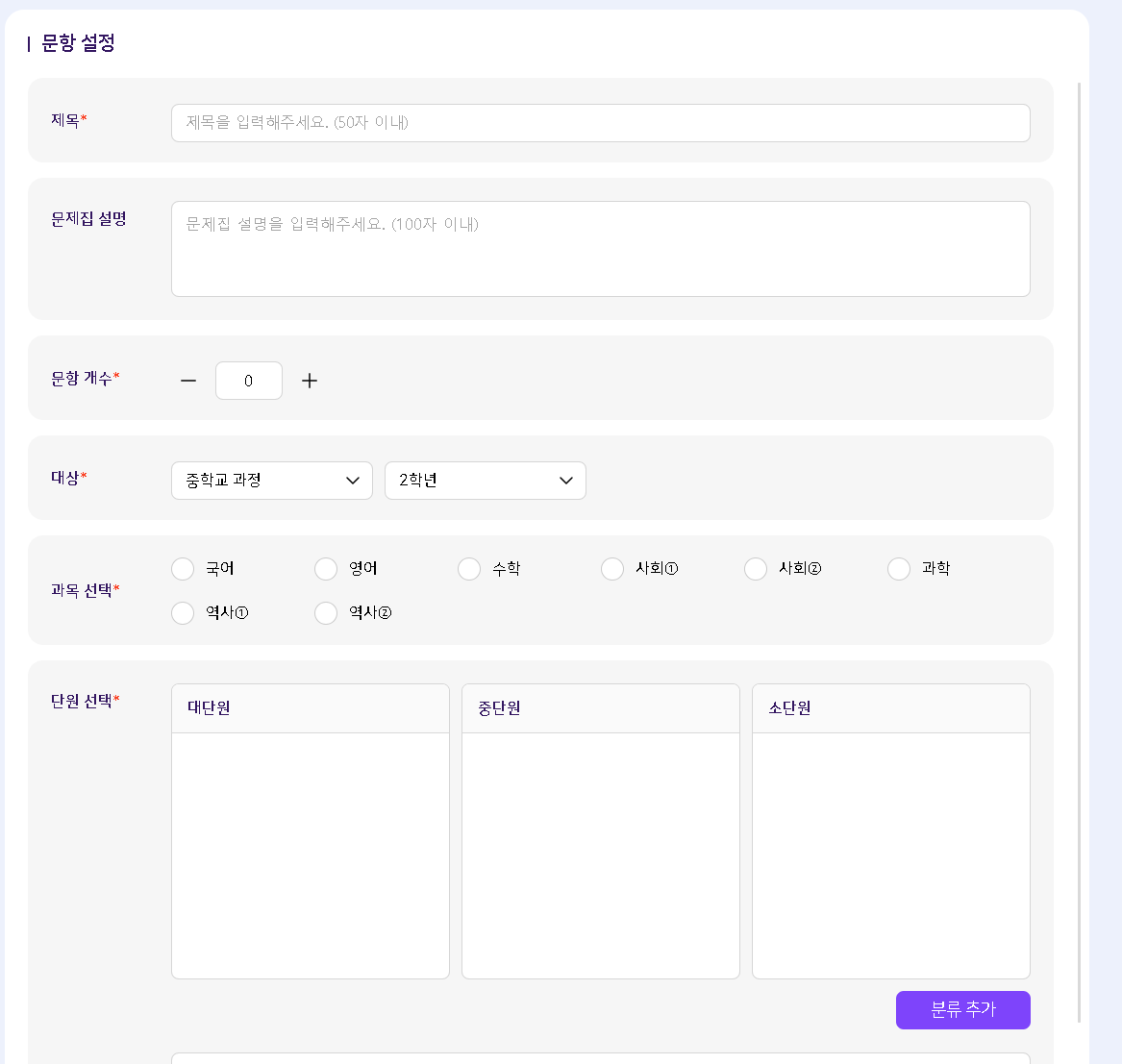This screenshot has width=1122, height=1064.
Task: Click the plus icon to increase 문항 개수
Action: pos(310,381)
